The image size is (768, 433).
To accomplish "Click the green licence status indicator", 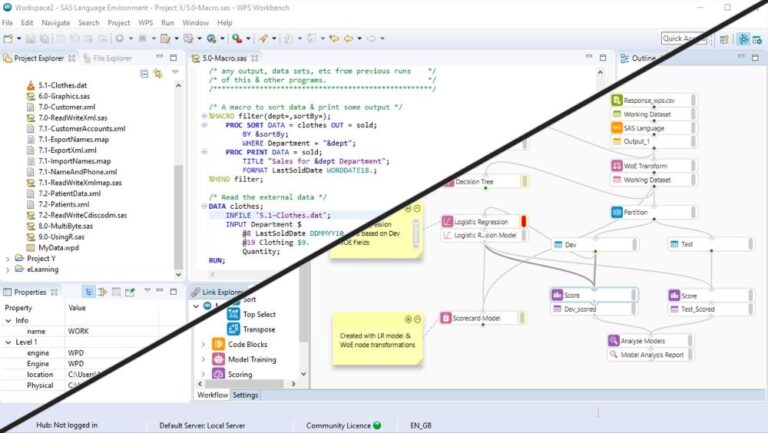I will coord(377,426).
